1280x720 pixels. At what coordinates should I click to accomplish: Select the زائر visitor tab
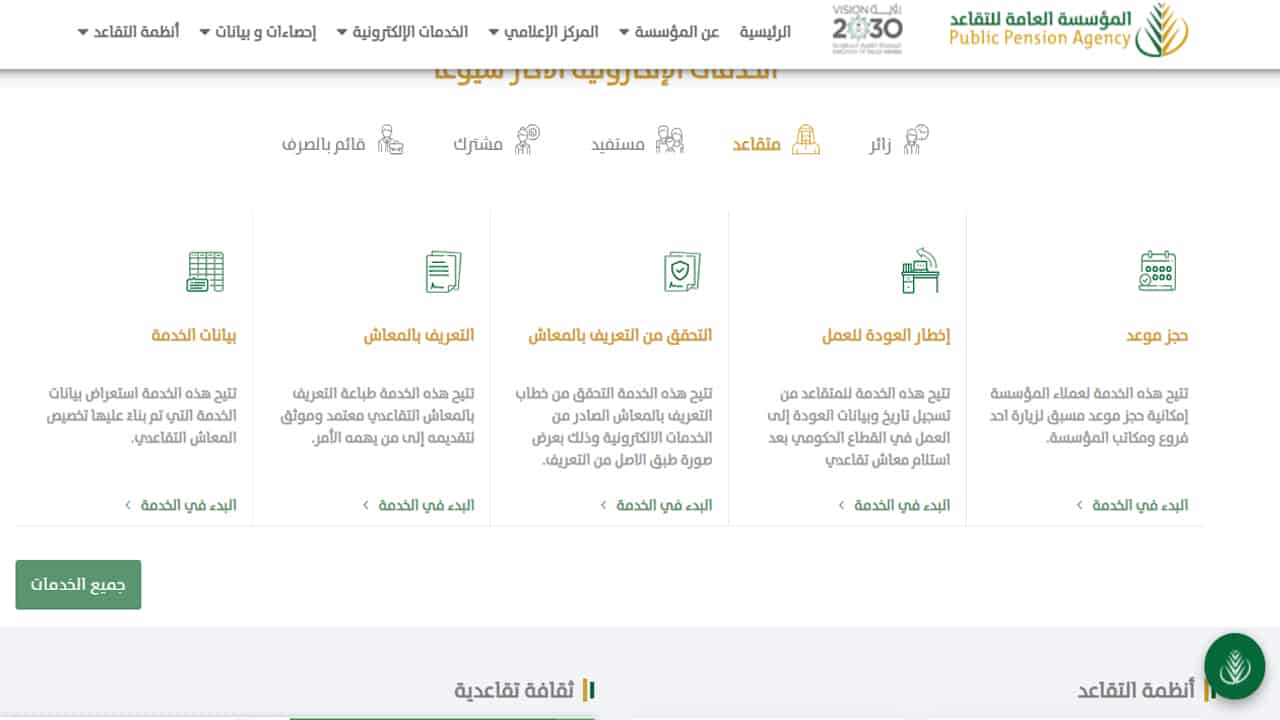(898, 143)
